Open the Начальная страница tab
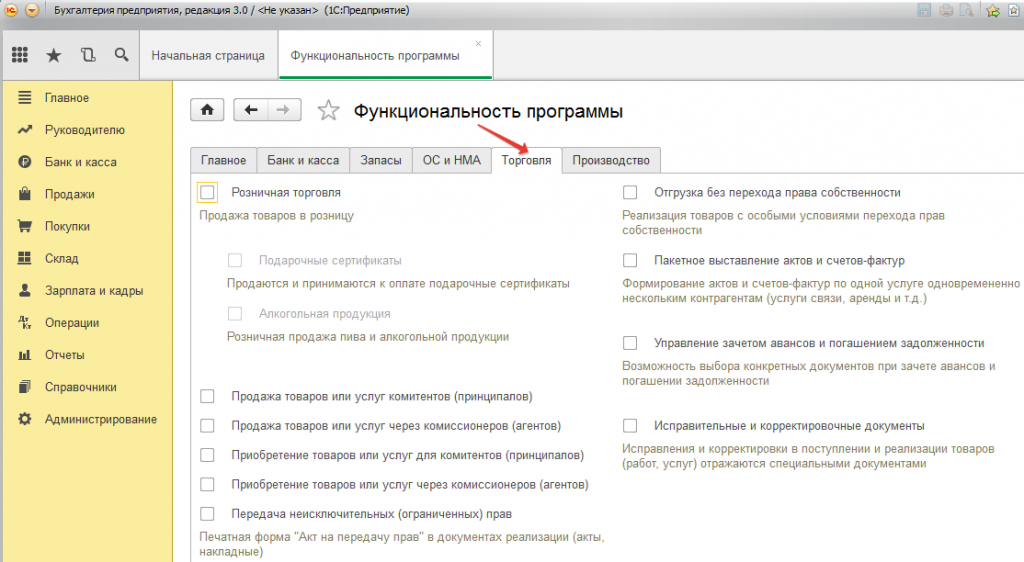 pyautogui.click(x=208, y=56)
